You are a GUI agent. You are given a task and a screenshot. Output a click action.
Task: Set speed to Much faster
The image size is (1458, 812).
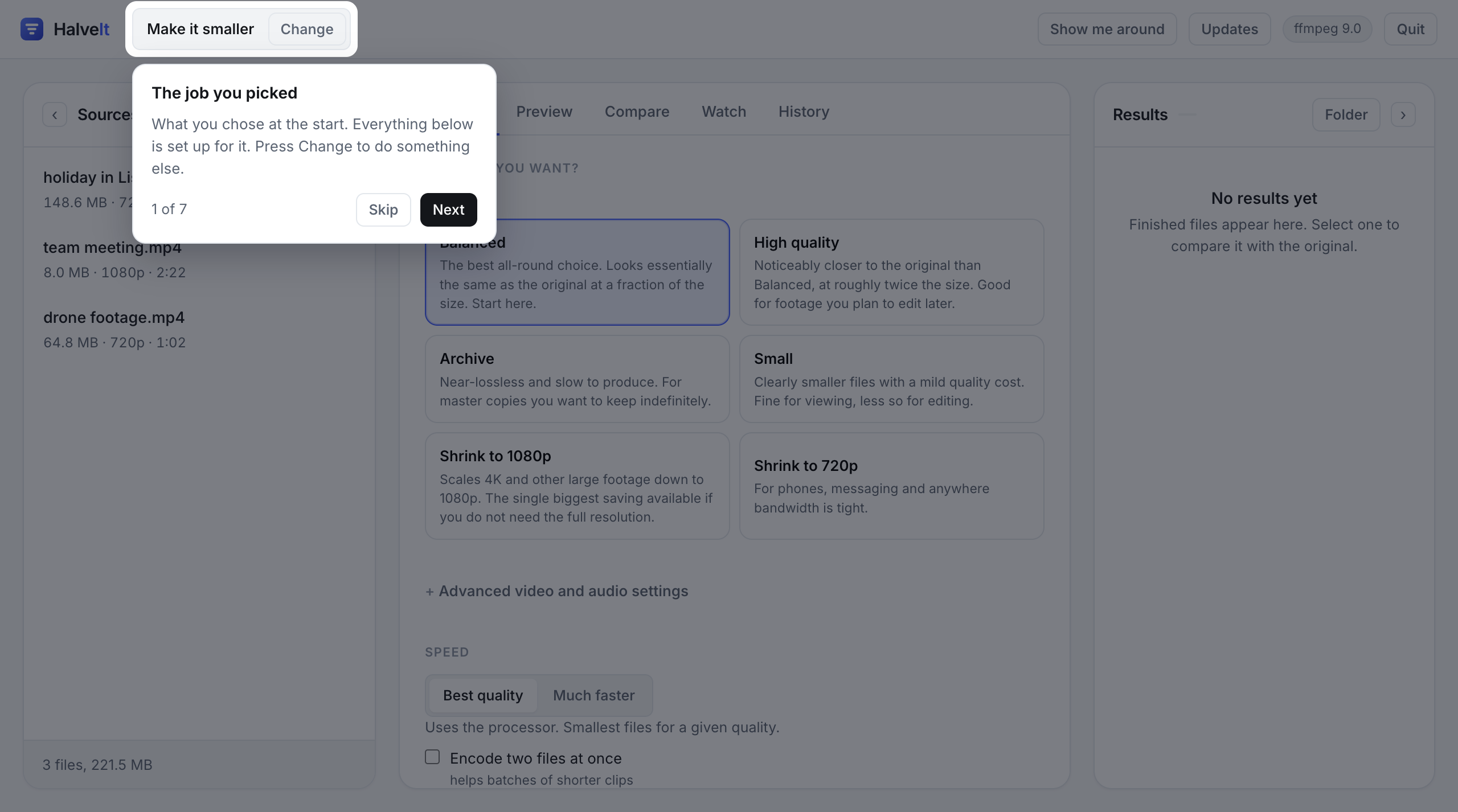point(594,695)
